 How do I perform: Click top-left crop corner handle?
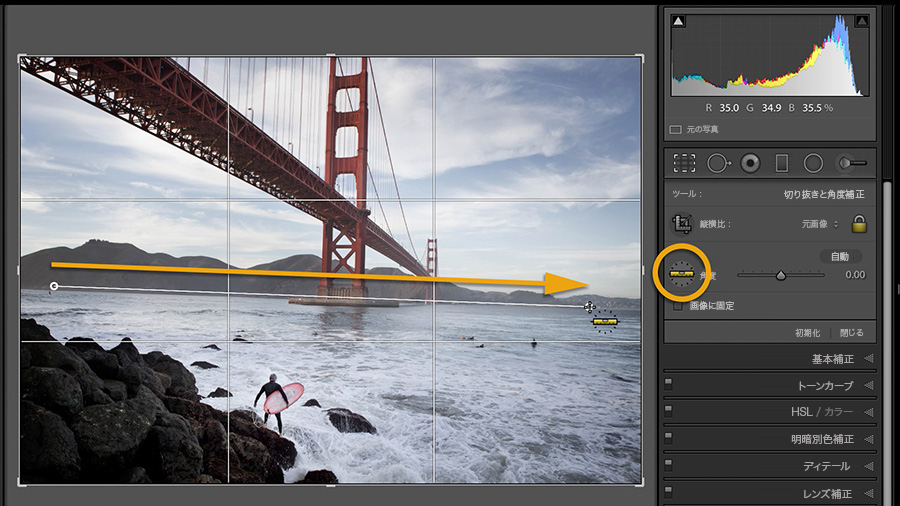[21, 57]
